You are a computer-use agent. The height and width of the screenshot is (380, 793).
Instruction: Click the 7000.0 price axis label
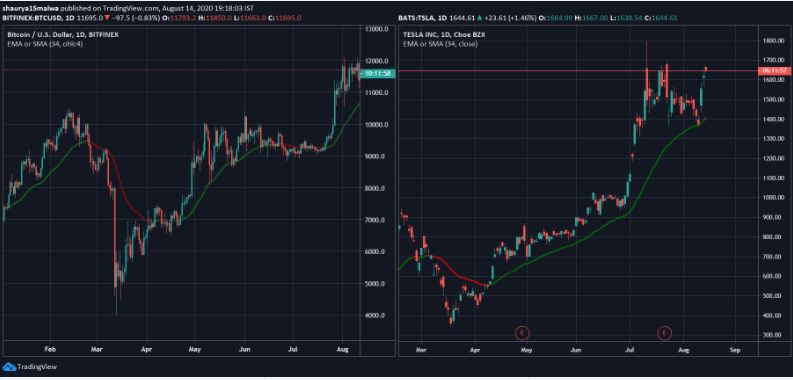tap(375, 220)
